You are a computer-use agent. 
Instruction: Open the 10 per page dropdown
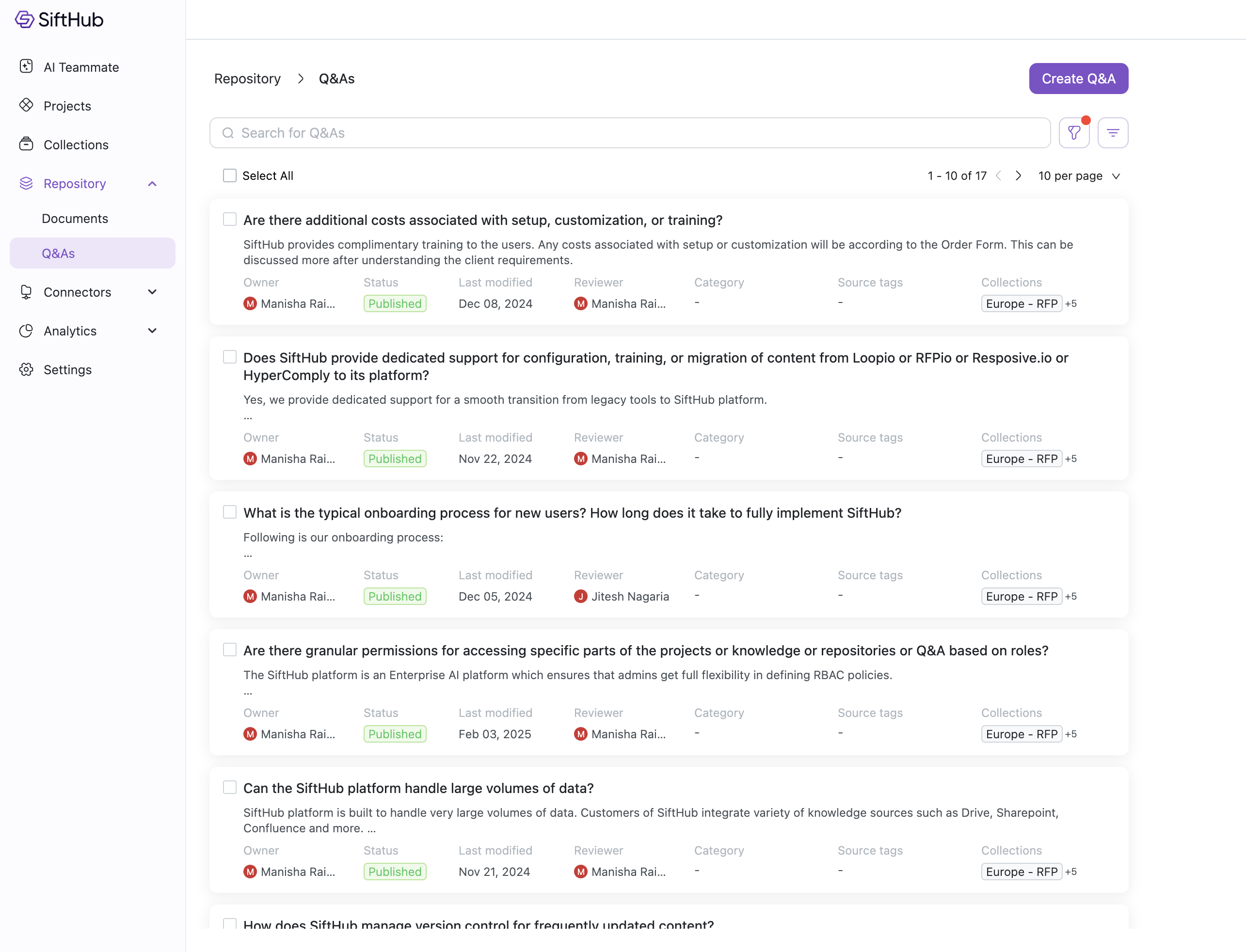pyautogui.click(x=1079, y=175)
